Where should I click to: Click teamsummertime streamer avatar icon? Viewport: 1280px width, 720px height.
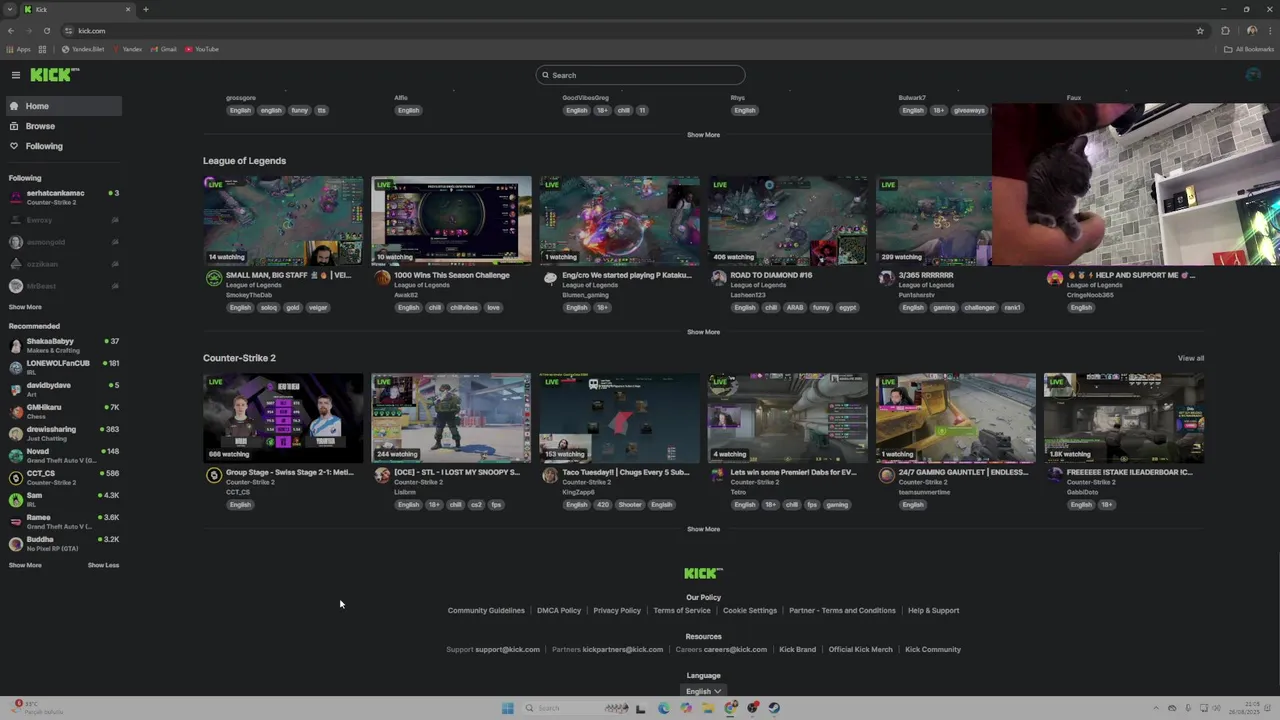886,475
